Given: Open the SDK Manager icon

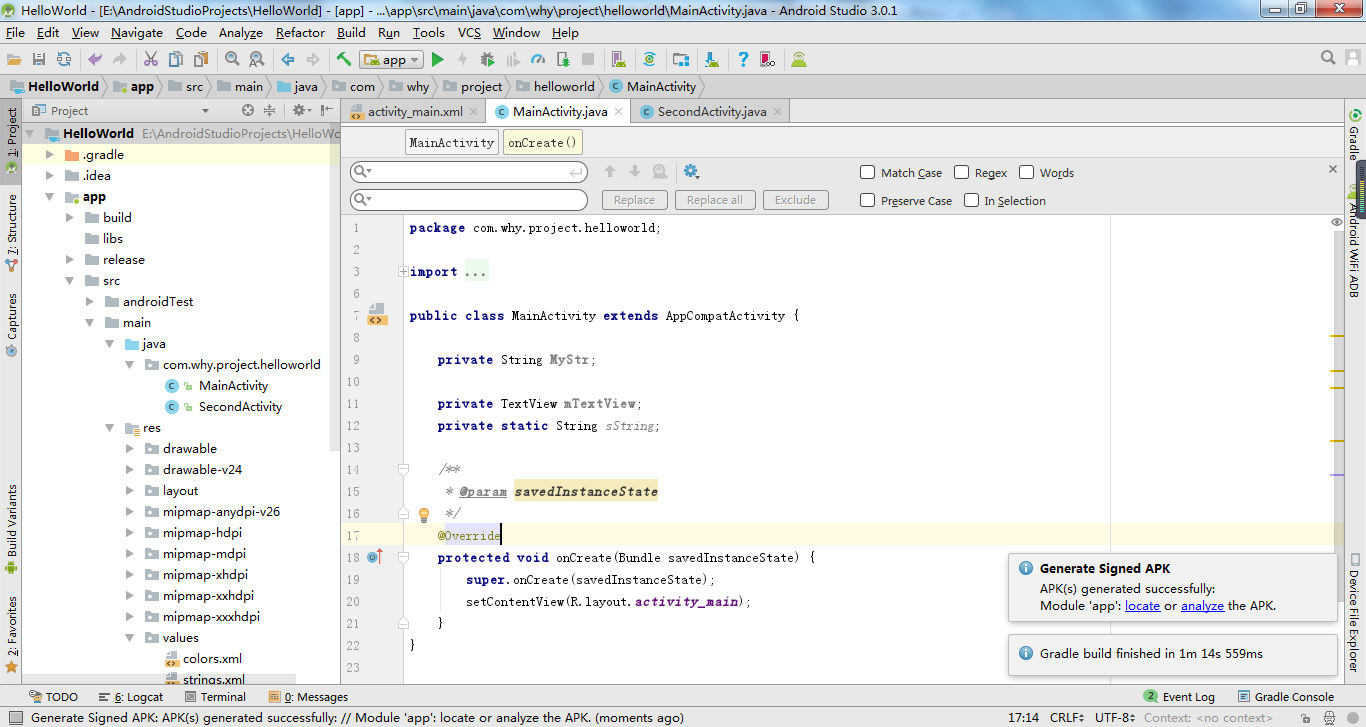Looking at the screenshot, I should pyautogui.click(x=711, y=60).
